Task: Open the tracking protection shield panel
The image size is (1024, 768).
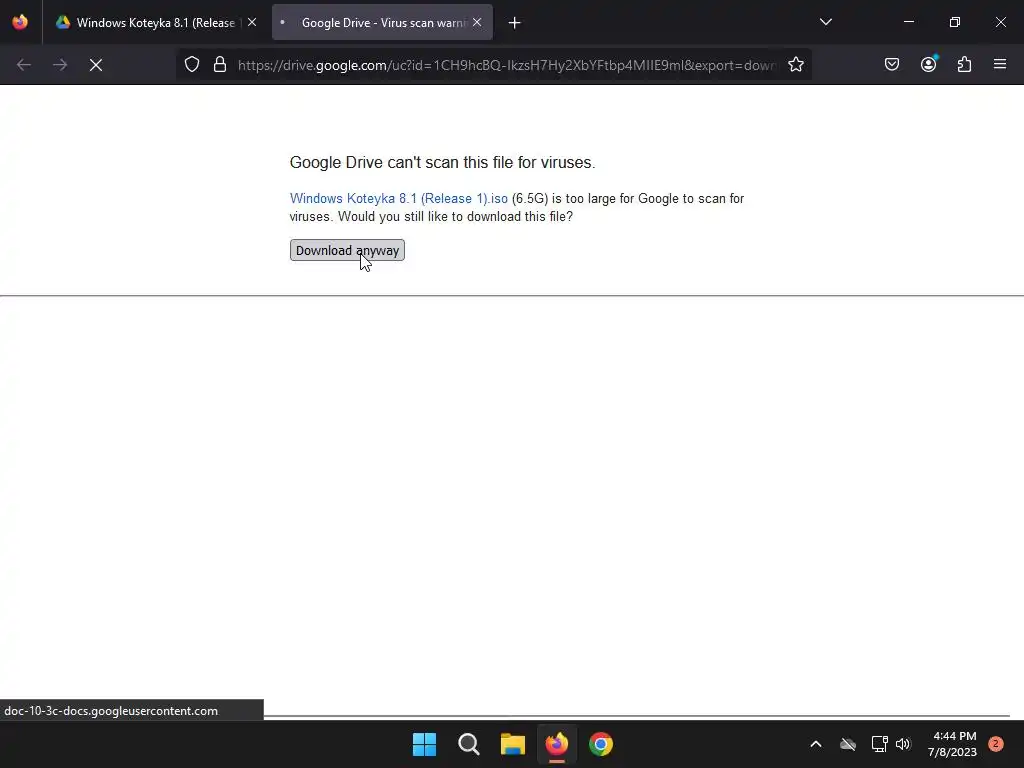Action: [191, 65]
